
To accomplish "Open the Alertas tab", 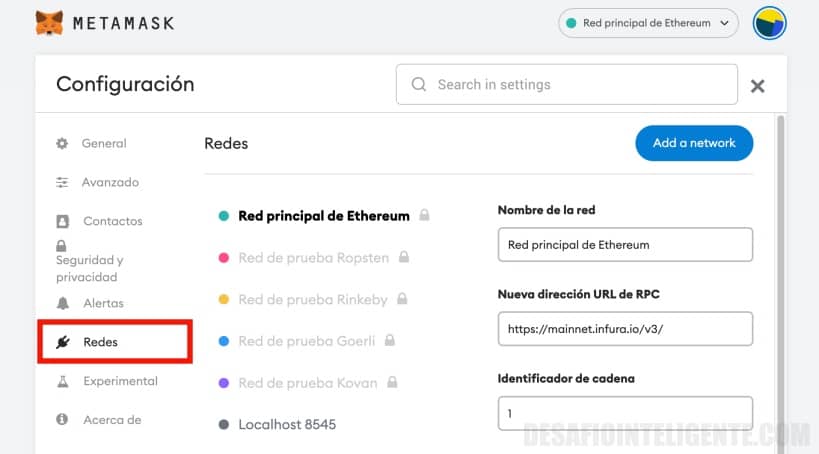I will coord(103,303).
